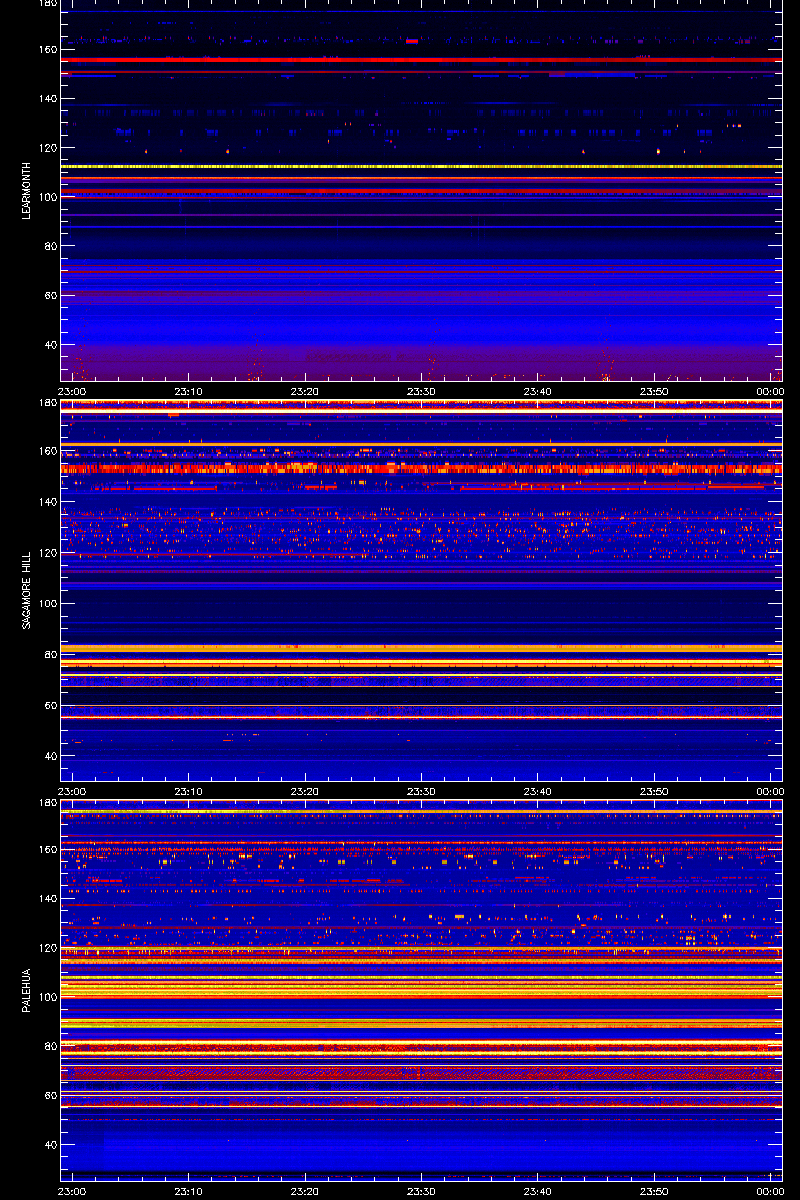The width and height of the screenshot is (800, 1200).
Task: Pick the 00:00 time label under Sagamore Hill
Action: 770,791
